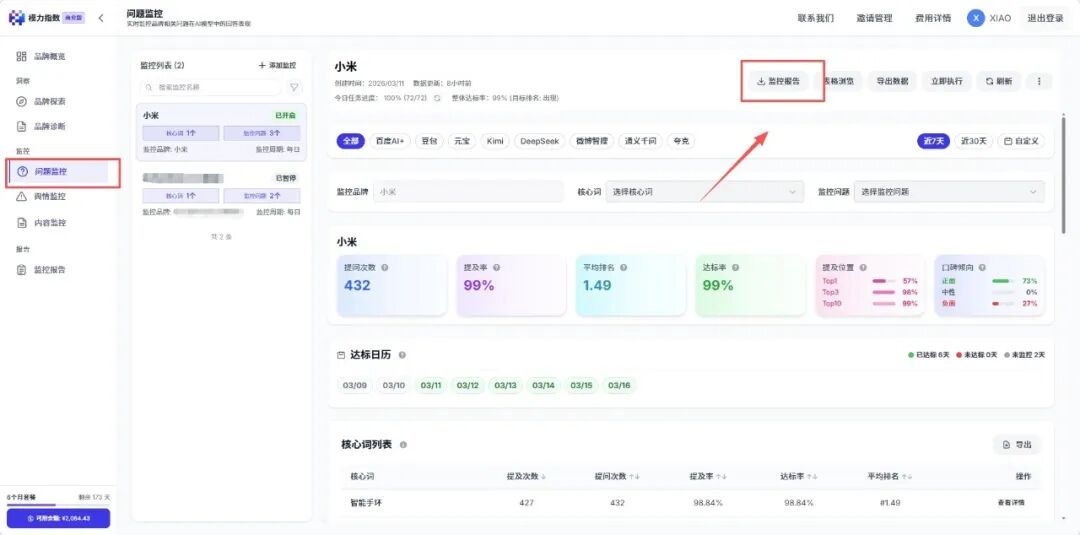Click refresh icon beside 今日任务进度
This screenshot has width=1080, height=535.
[437, 98]
